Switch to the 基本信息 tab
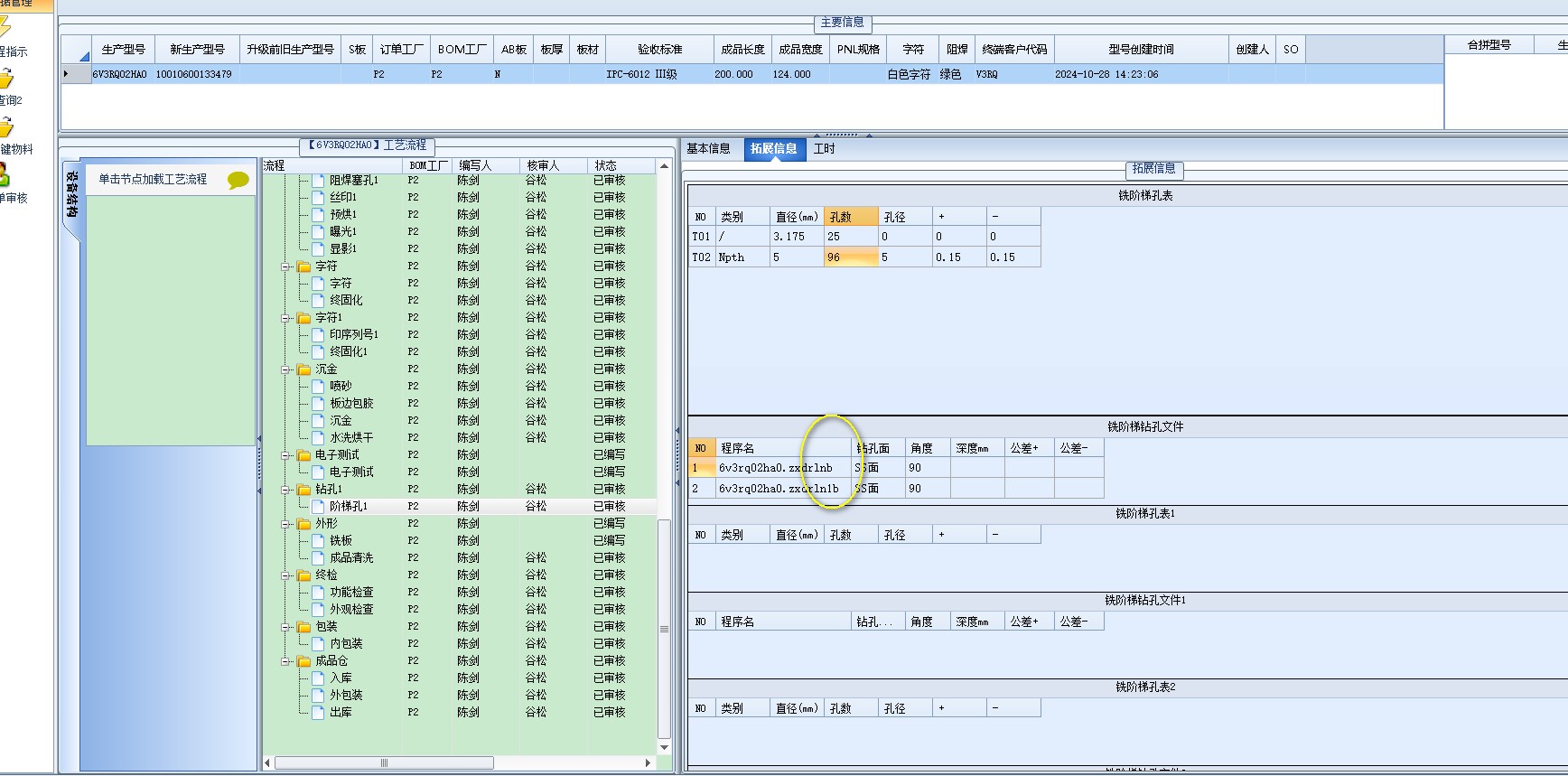Image resolution: width=1568 pixels, height=776 pixels. (x=708, y=149)
